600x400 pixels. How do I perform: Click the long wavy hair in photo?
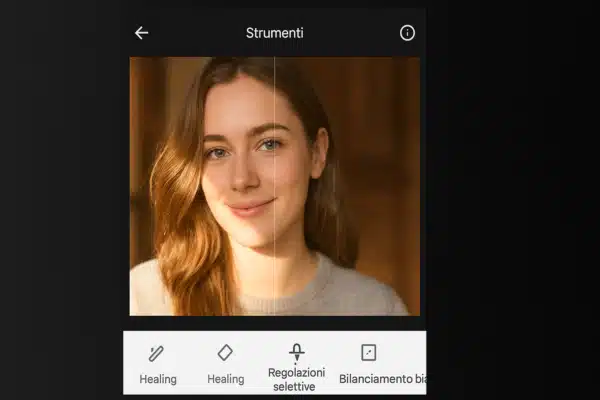click(180, 230)
